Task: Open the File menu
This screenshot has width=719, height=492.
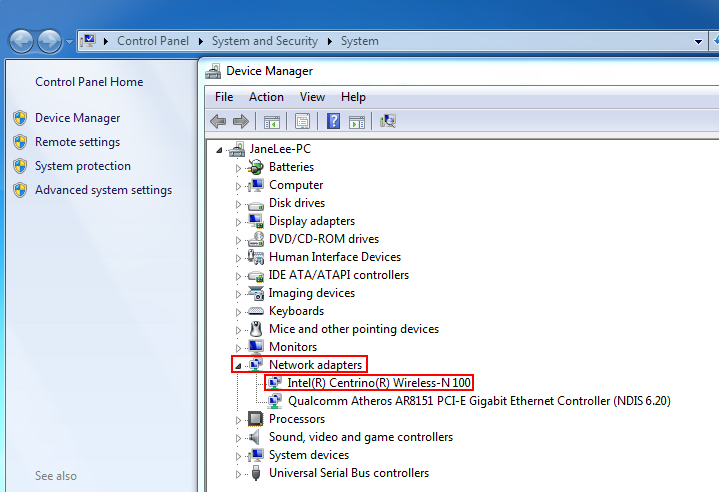Action: point(224,97)
